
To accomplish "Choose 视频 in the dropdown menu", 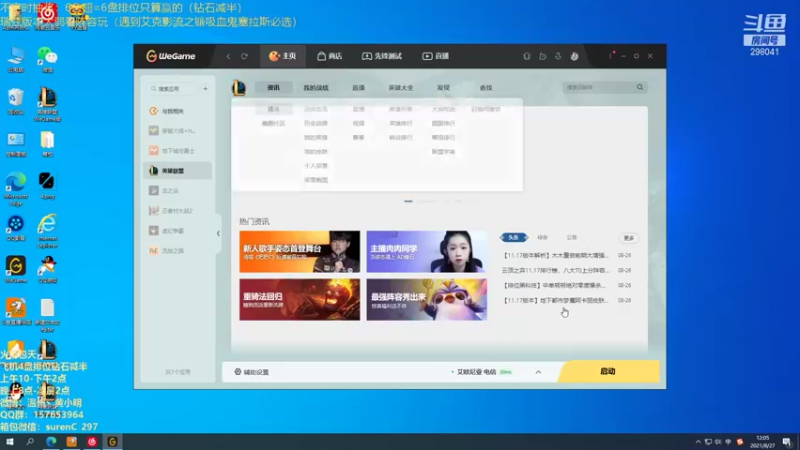I will click(x=359, y=123).
